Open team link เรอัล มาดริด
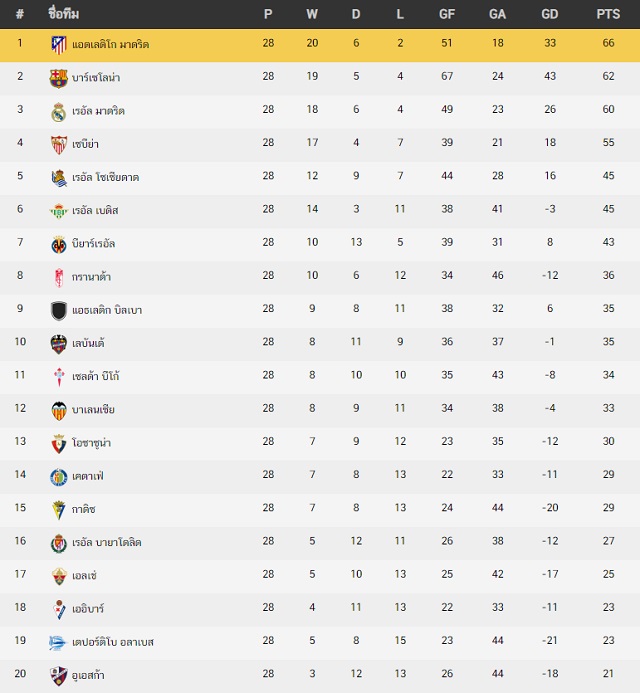This screenshot has width=640, height=693. 99,111
